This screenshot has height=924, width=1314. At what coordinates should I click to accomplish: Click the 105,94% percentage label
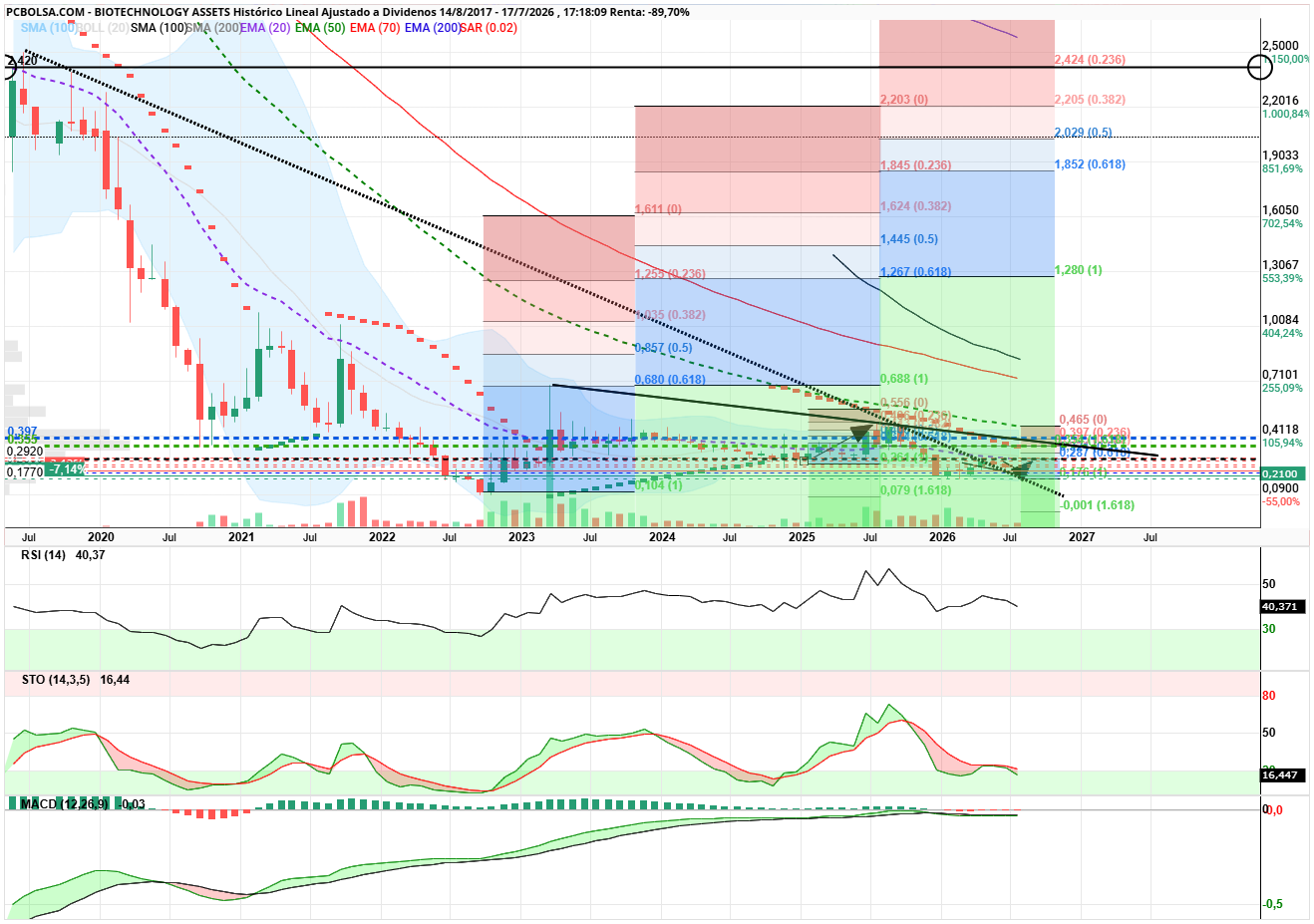coord(1282,443)
